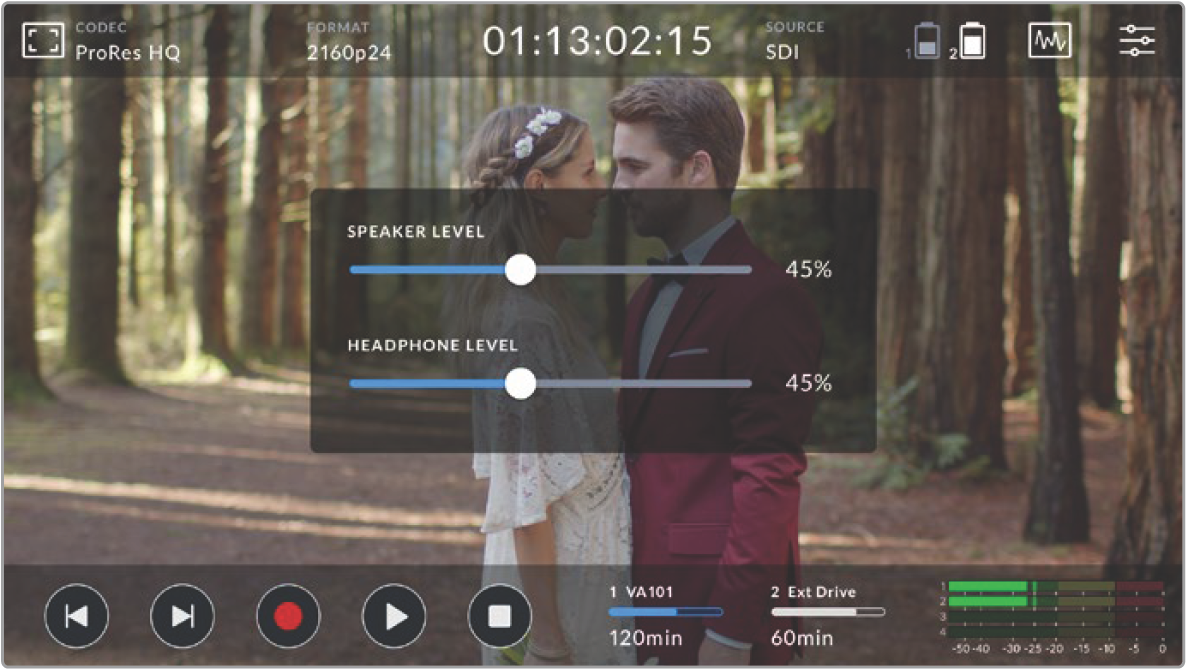Image resolution: width=1187 pixels, height=670 pixels.
Task: Open the settings sliders menu icon
Action: click(x=1137, y=42)
